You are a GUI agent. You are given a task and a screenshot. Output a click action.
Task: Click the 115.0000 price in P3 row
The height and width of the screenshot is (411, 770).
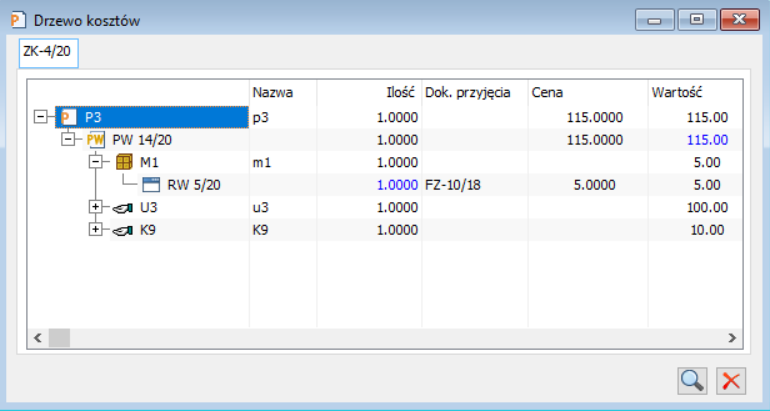click(595, 118)
